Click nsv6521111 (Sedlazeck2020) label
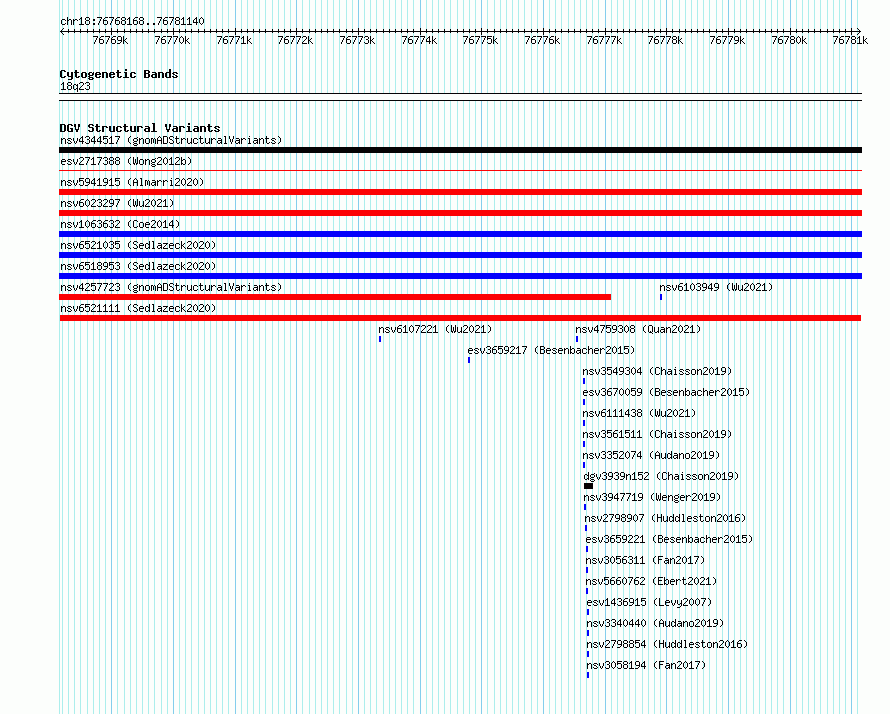890x714 pixels. [138, 308]
